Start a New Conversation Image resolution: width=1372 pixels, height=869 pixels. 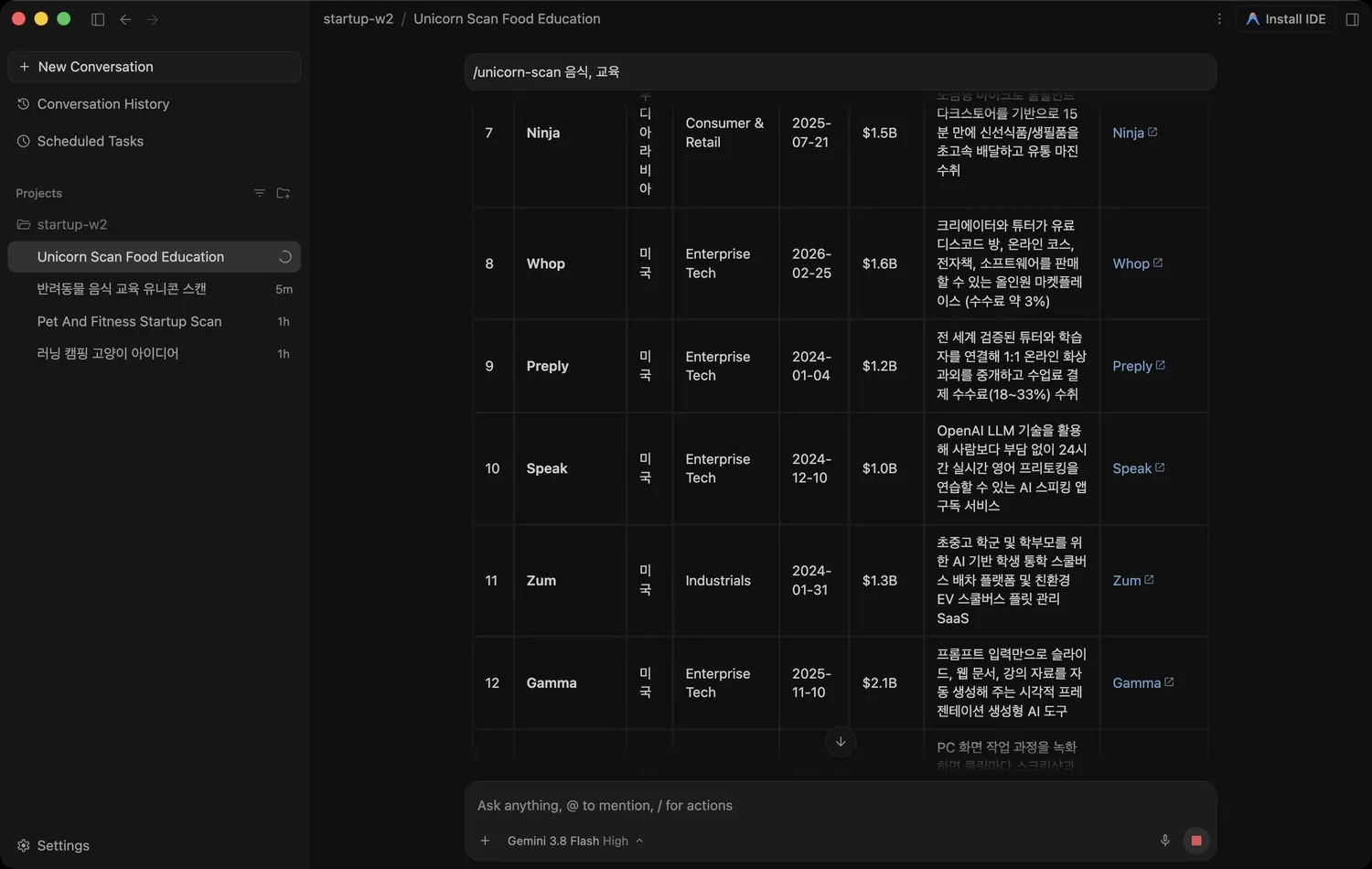coord(154,67)
